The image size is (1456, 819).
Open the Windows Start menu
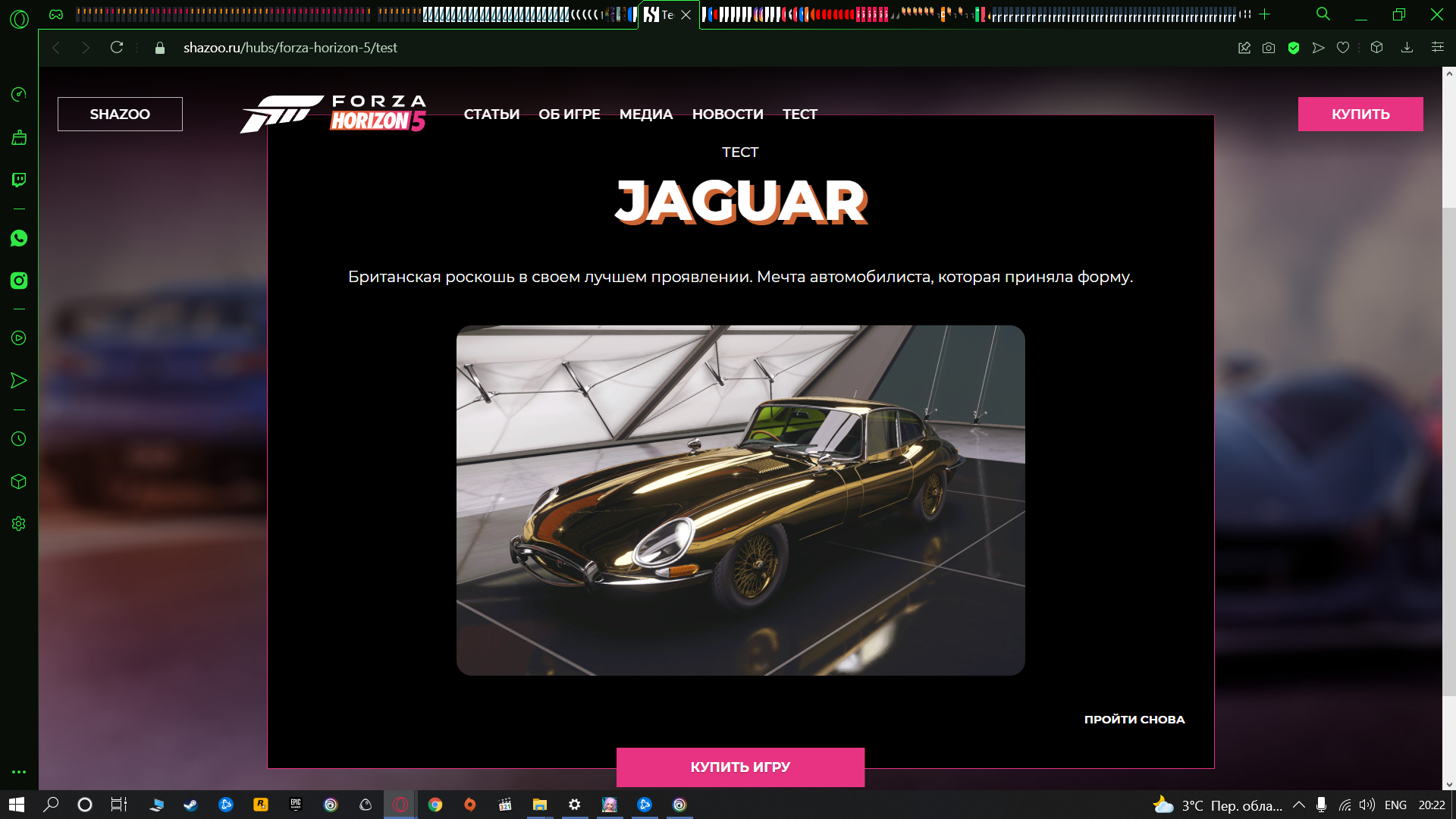[x=16, y=805]
